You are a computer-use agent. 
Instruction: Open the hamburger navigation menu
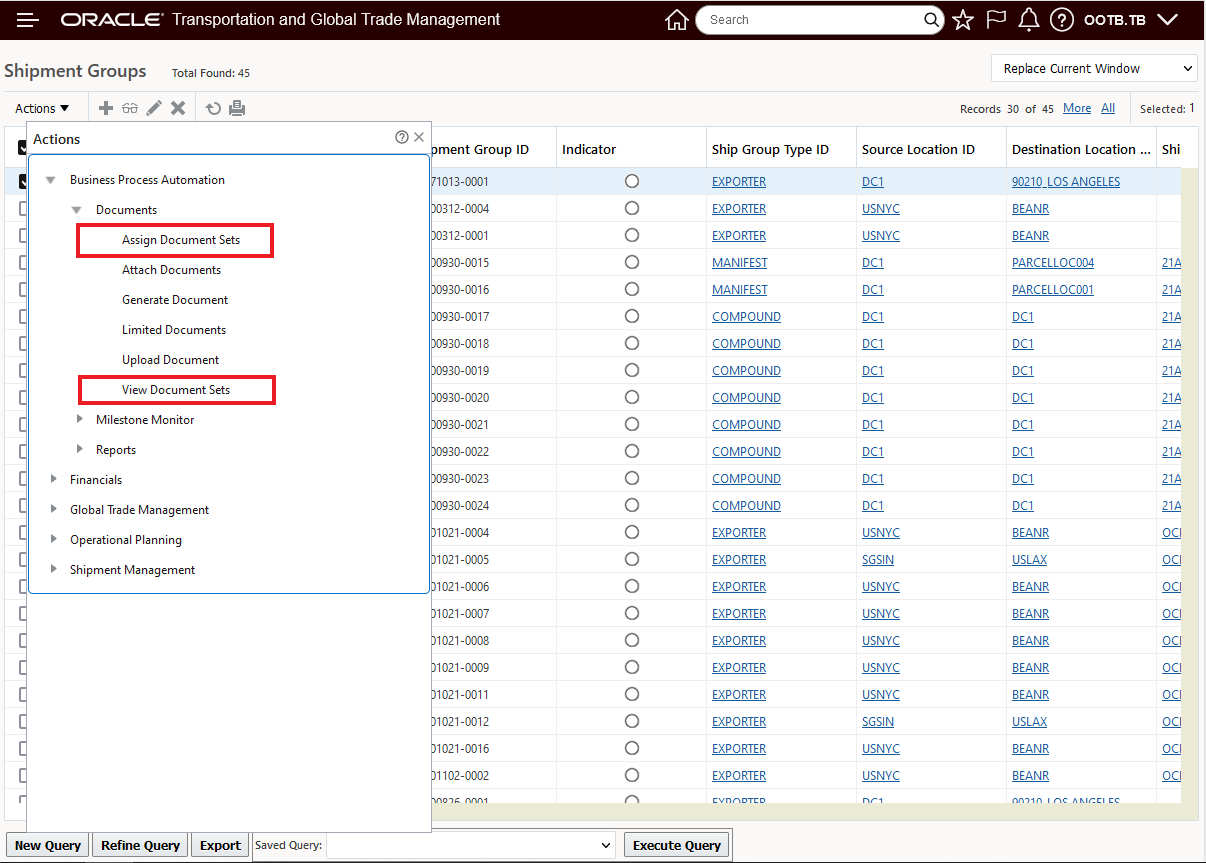(27, 20)
